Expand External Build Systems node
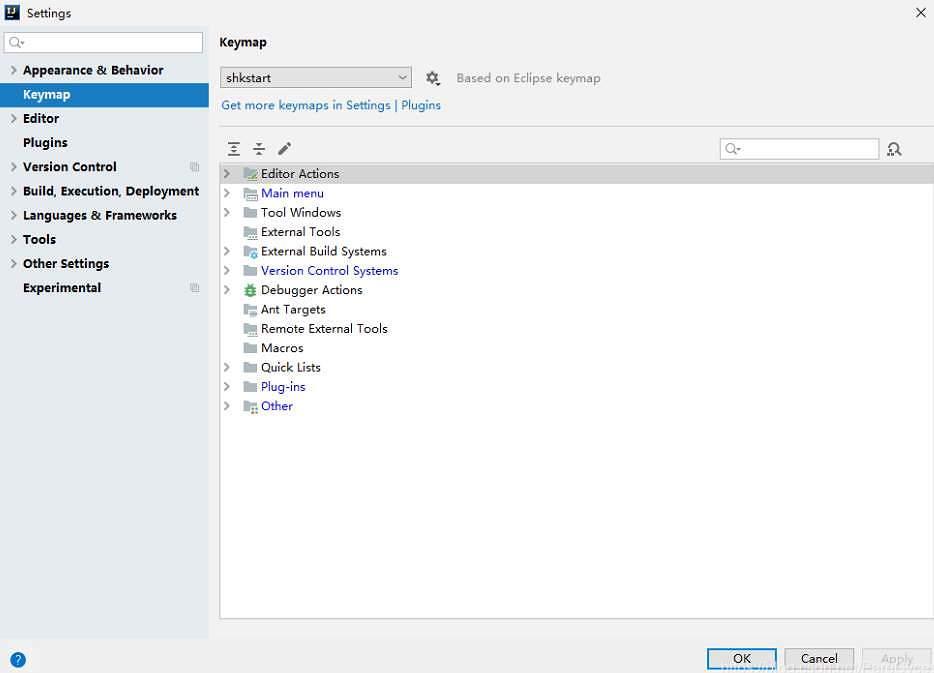 (227, 251)
